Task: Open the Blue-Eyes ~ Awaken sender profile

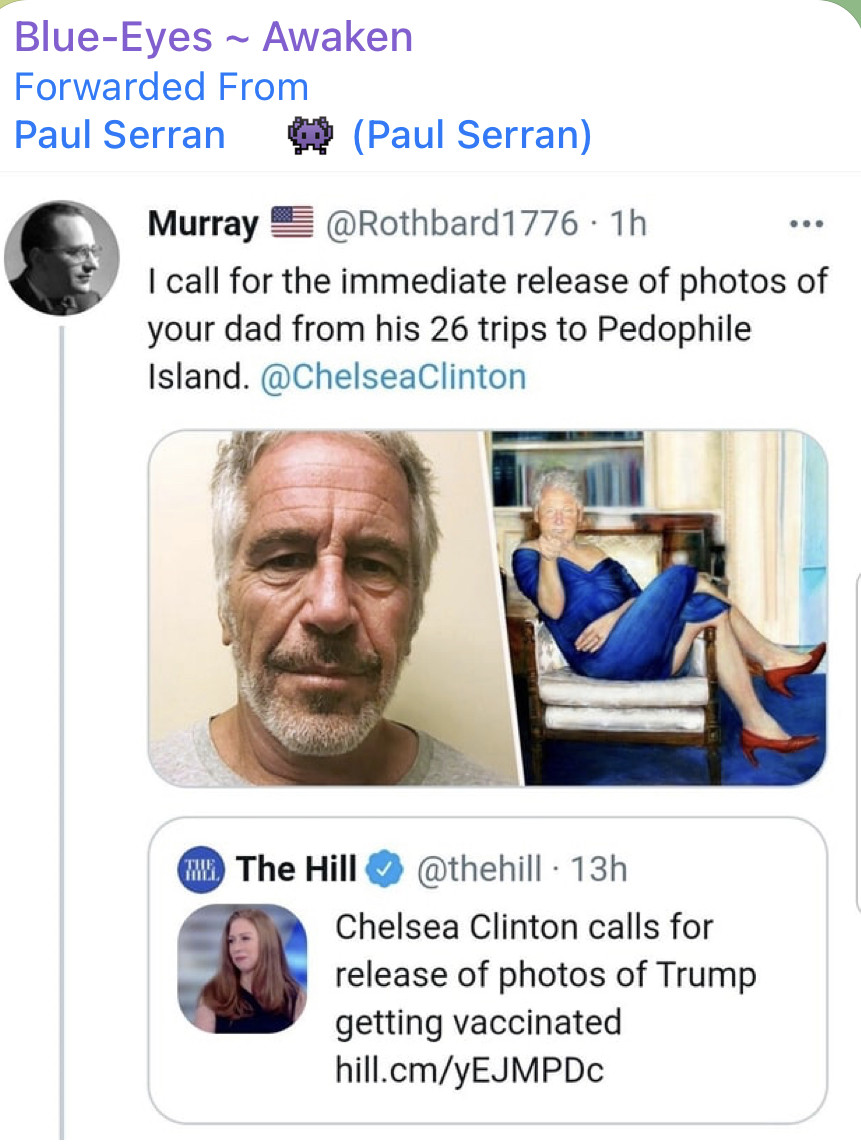Action: click(213, 38)
